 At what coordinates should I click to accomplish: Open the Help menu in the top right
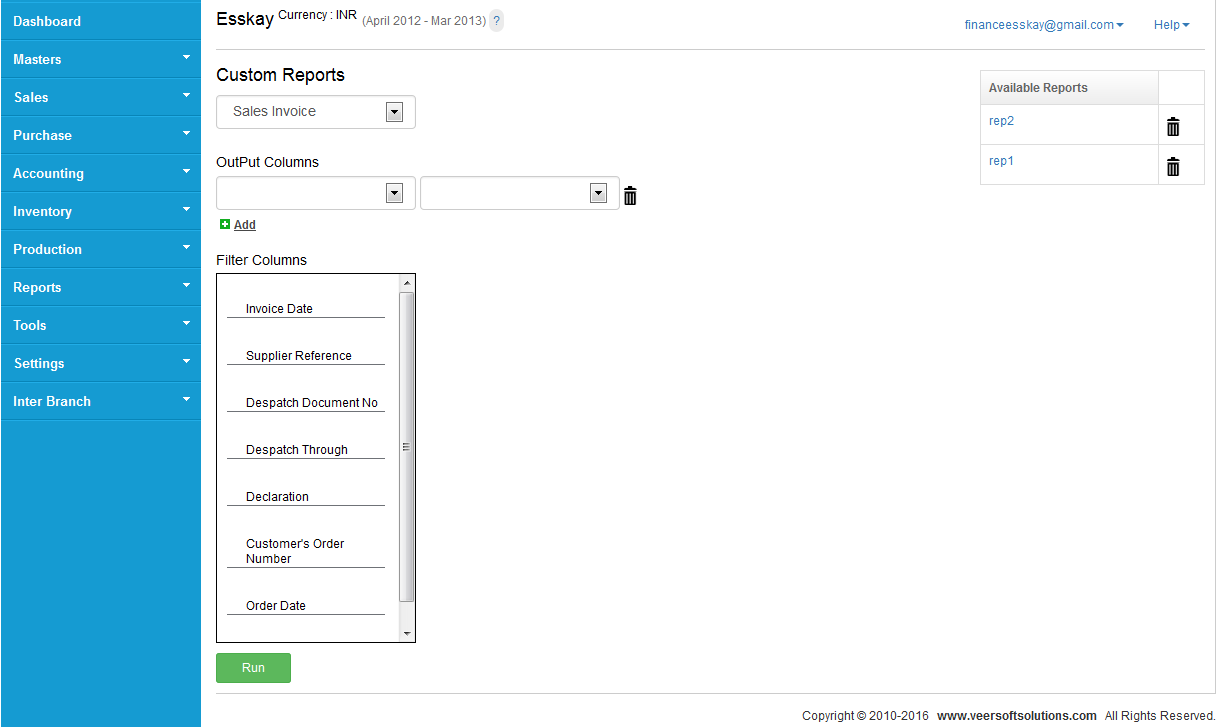pos(1171,25)
